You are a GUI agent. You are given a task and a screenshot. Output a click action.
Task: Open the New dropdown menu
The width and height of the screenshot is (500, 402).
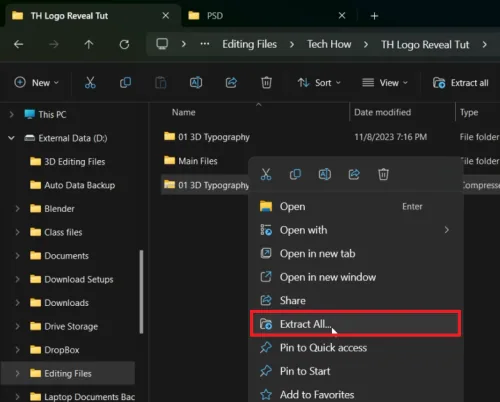click(x=36, y=83)
